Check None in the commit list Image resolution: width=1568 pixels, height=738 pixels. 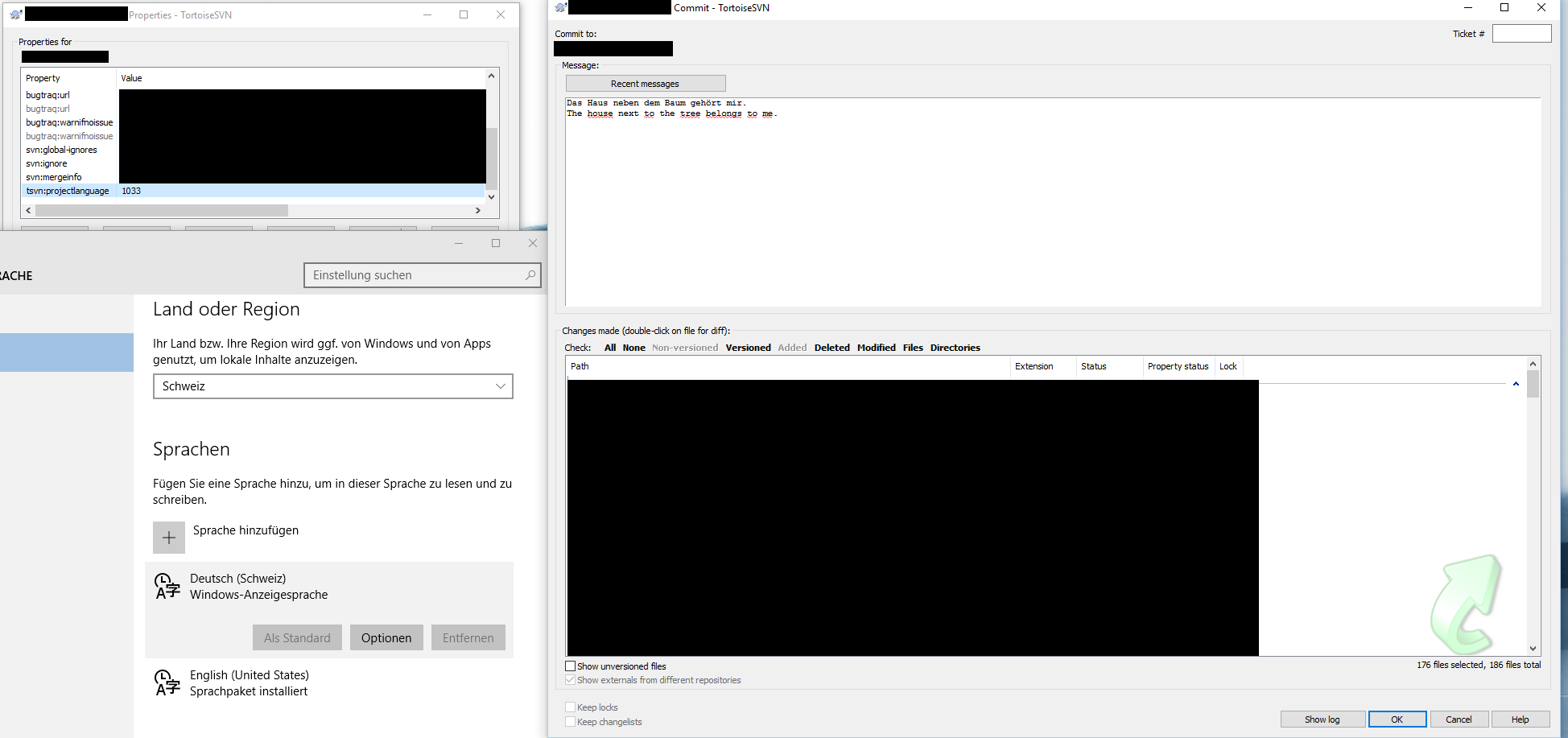tap(634, 348)
